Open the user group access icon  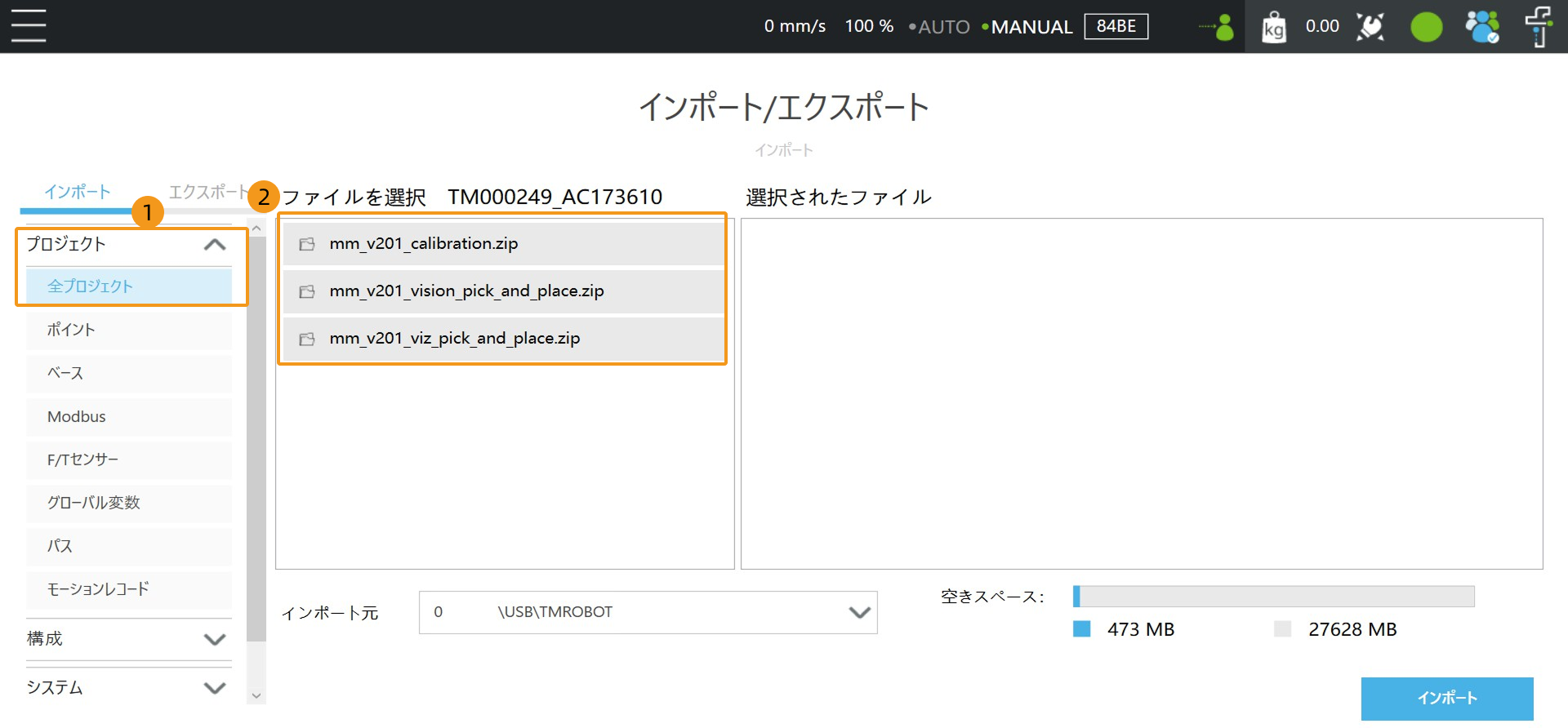[1481, 27]
